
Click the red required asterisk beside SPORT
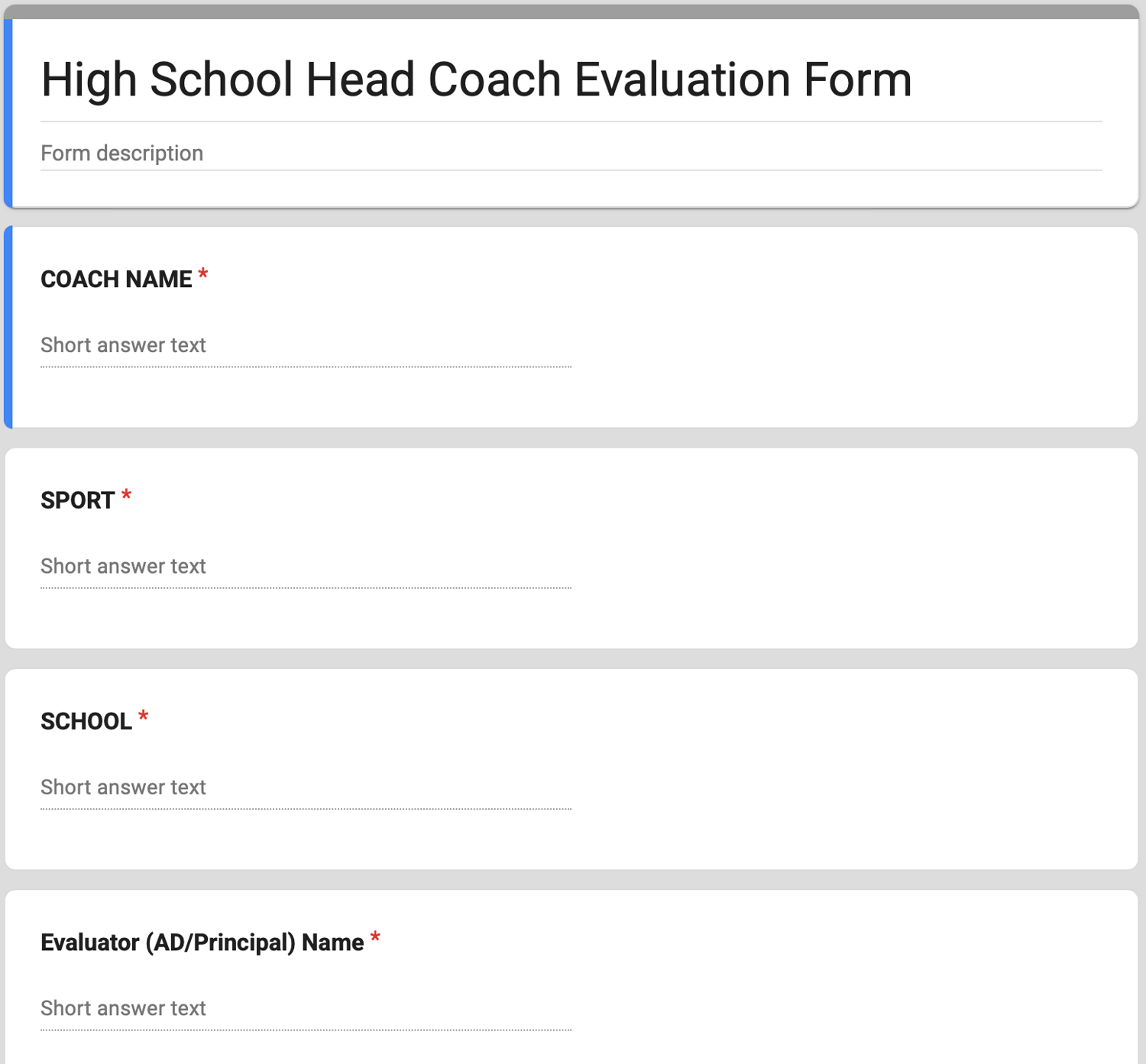point(127,496)
